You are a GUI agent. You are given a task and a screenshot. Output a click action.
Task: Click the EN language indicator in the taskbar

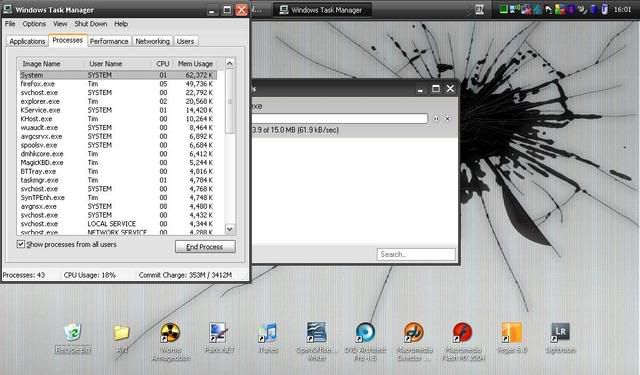click(480, 10)
